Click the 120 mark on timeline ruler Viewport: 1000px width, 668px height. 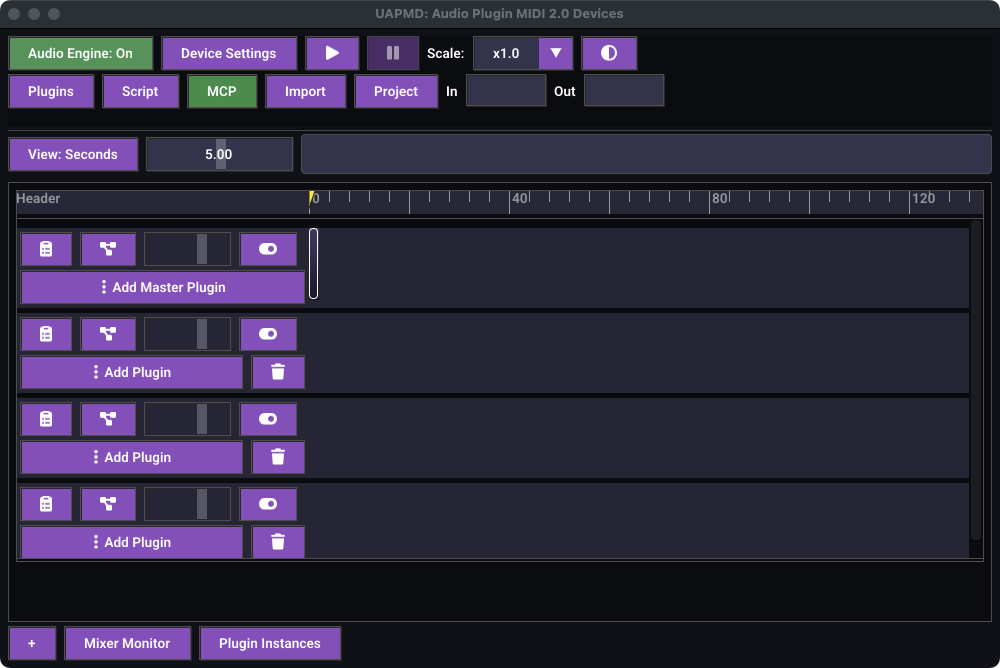click(923, 198)
